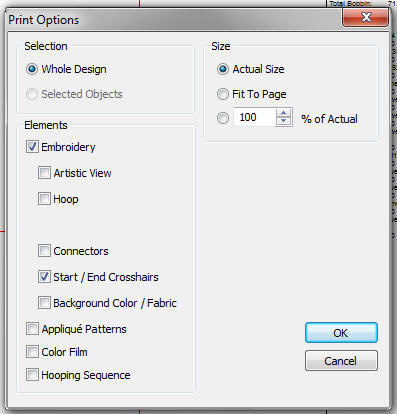This screenshot has height=414, width=397.
Task: Click the Print Options title bar
Action: (173, 20)
